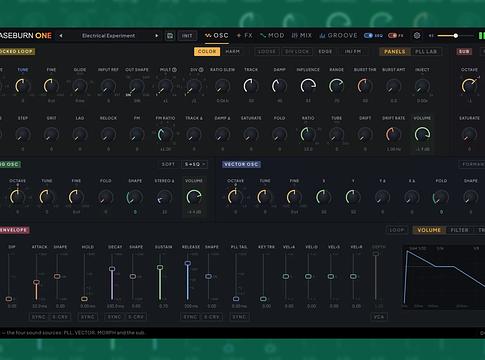Click the BURST THR knob

pyautogui.click(x=365, y=86)
